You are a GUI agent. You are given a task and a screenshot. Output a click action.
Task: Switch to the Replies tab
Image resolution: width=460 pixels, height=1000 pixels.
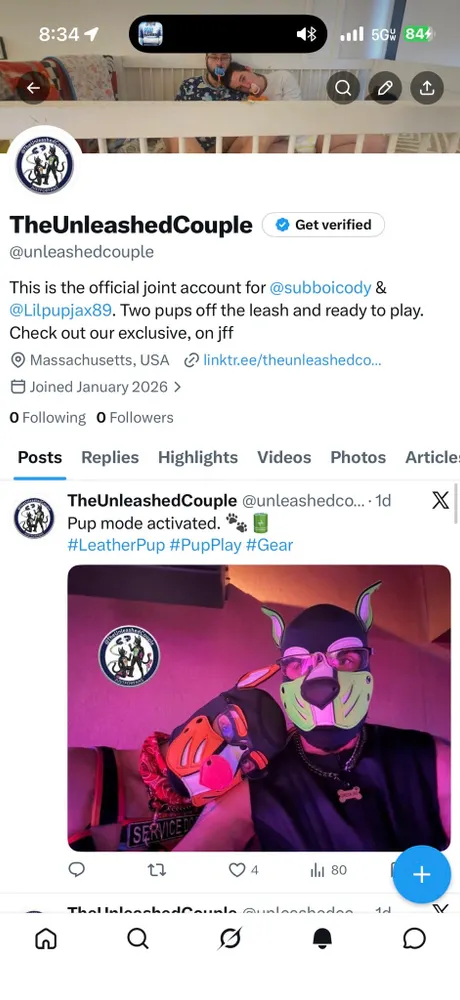point(110,457)
